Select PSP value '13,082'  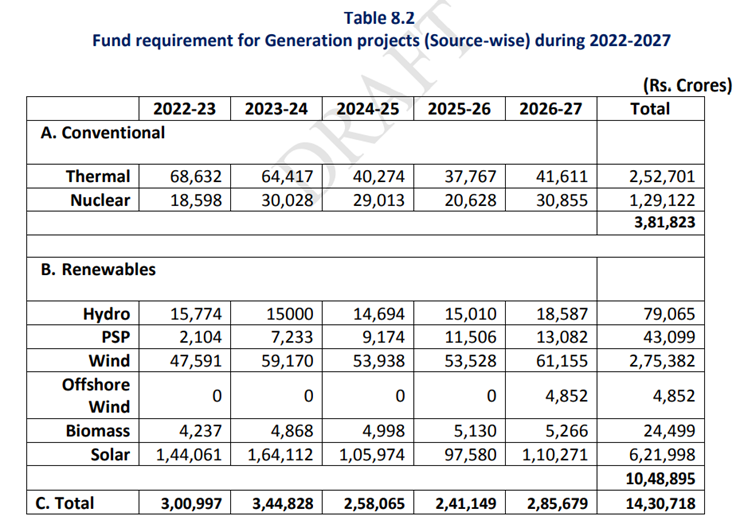coord(562,337)
